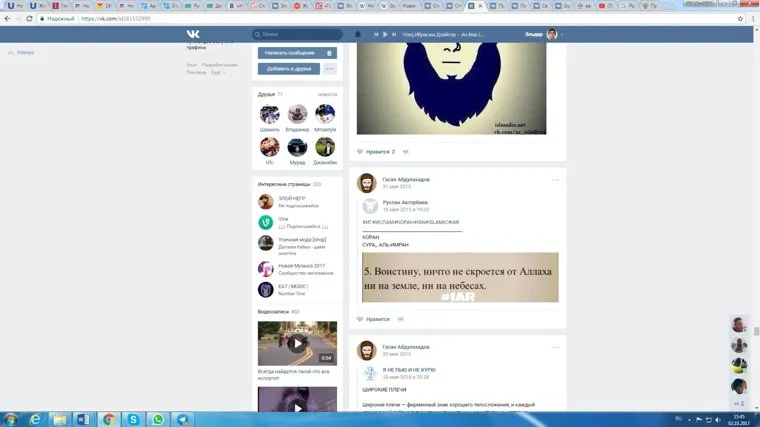The width and height of the screenshot is (760, 427).
Task: Open the three-dots menu next to Добавить в друзья
Action: [x=330, y=69]
